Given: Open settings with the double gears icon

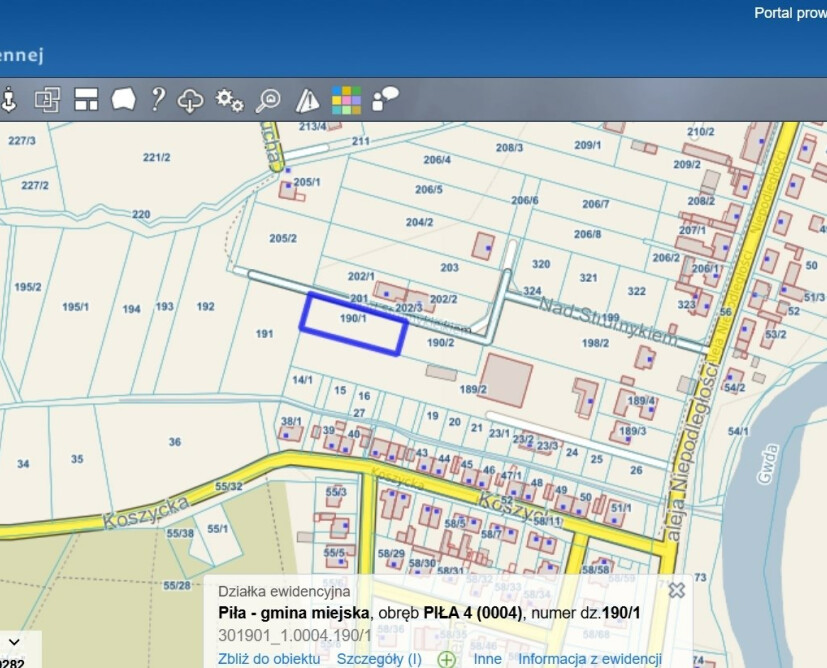Looking at the screenshot, I should tap(230, 100).
